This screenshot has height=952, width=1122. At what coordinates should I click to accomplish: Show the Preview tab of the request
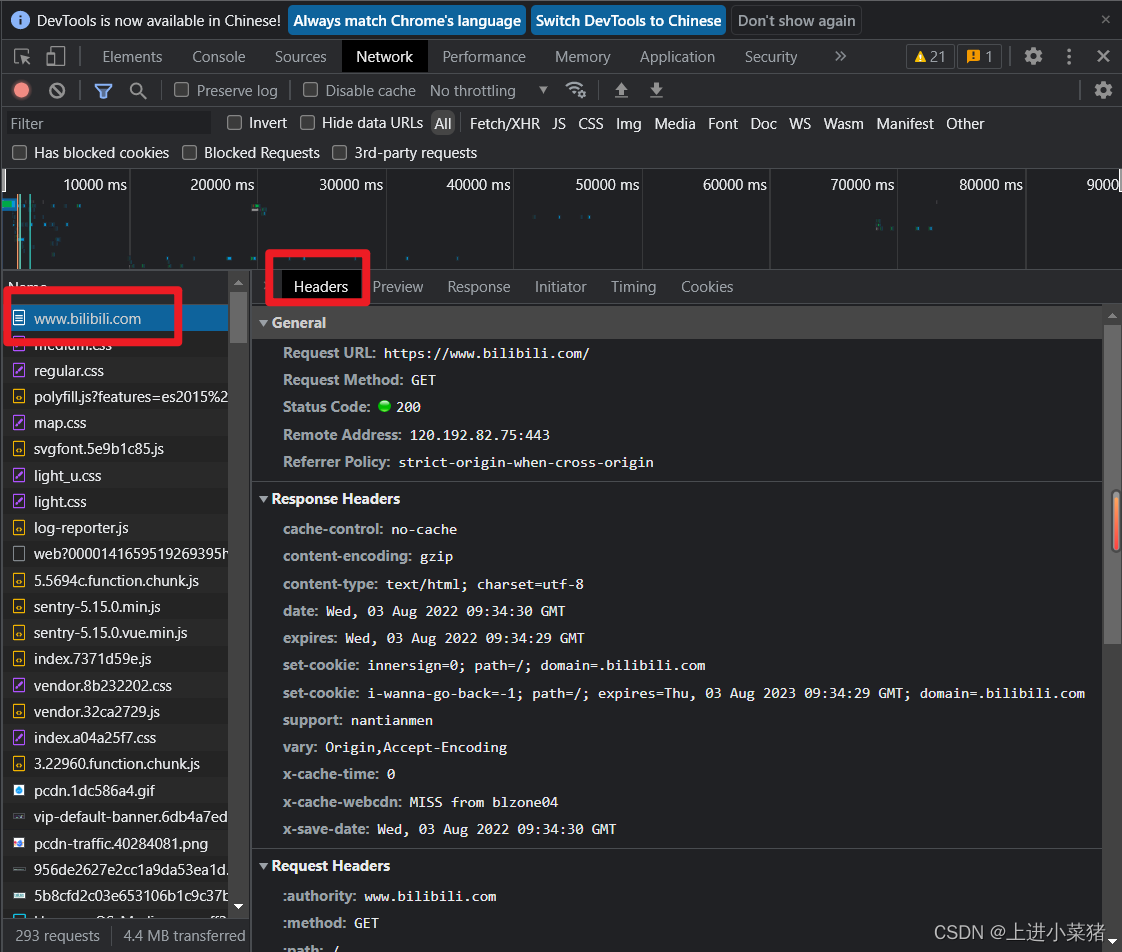tap(398, 287)
